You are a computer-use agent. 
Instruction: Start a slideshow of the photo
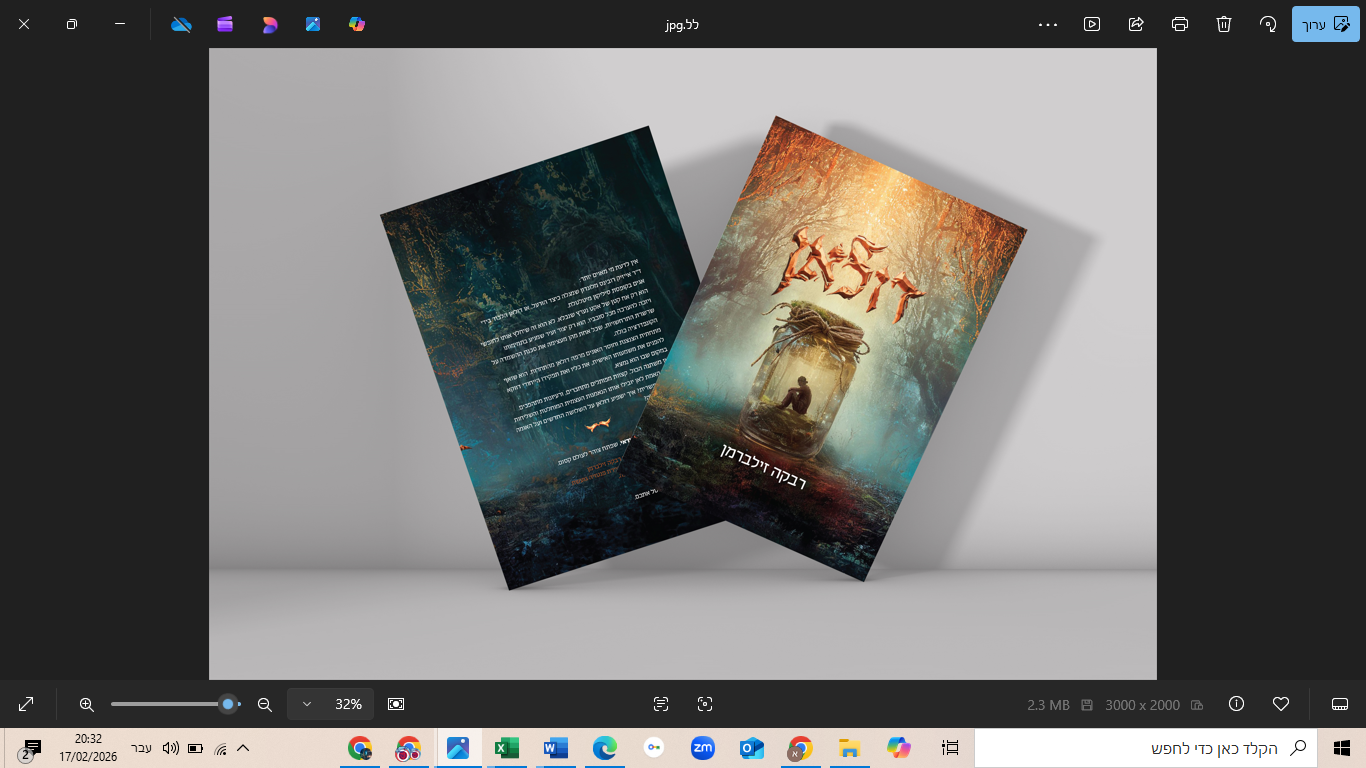[1092, 24]
